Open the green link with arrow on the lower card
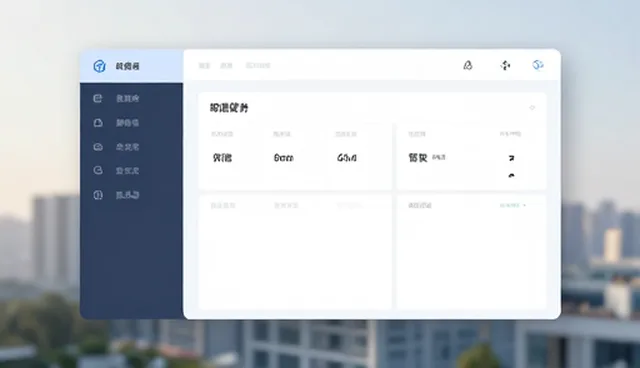This screenshot has width=640, height=368. pos(513,205)
